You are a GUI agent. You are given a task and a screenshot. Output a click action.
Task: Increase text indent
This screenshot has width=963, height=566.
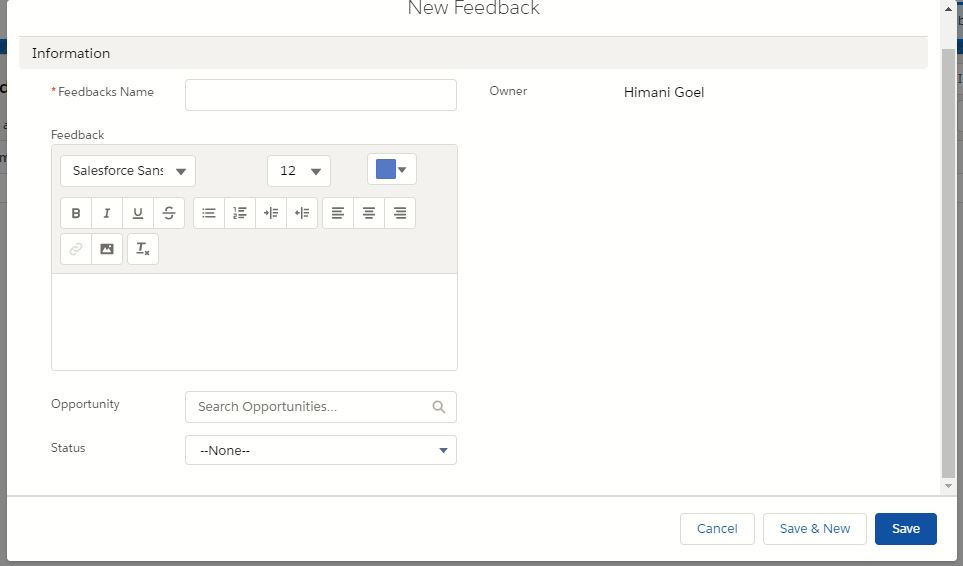(271, 213)
